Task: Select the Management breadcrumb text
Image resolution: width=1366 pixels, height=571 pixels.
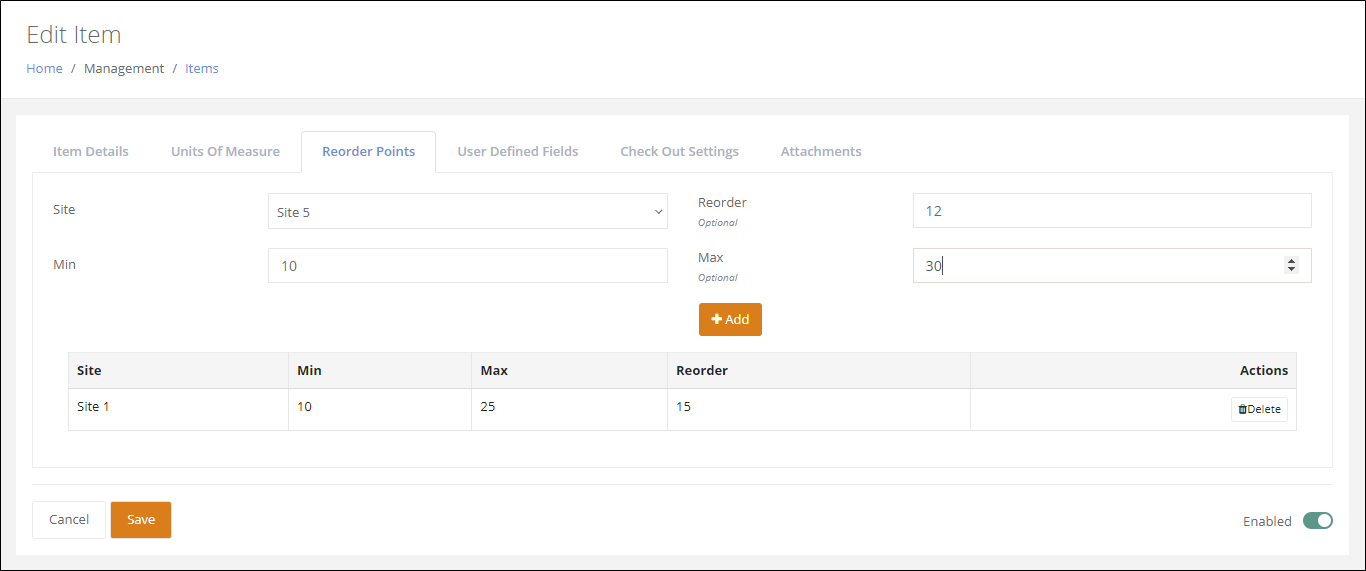Action: (x=124, y=69)
